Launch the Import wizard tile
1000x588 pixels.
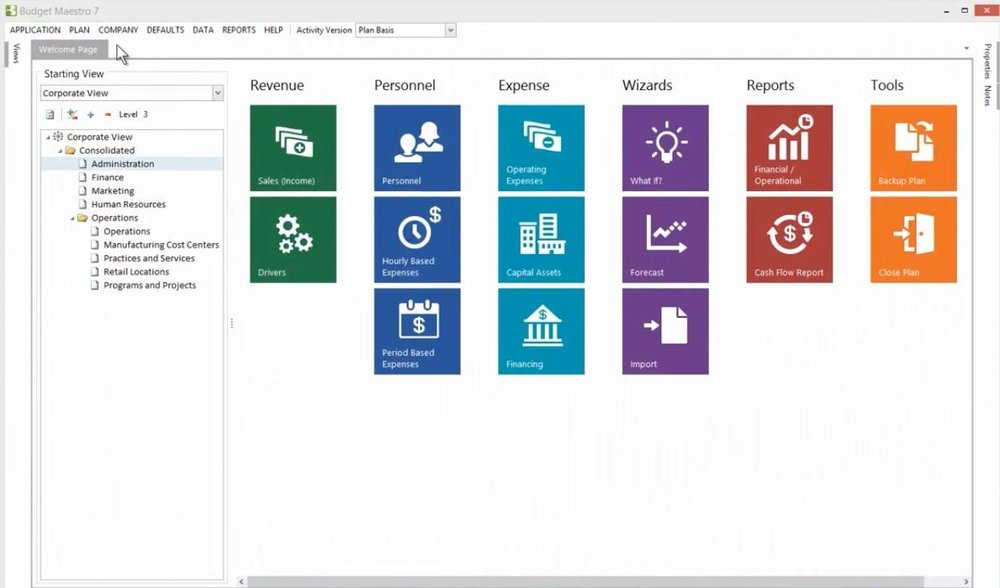[x=665, y=332]
